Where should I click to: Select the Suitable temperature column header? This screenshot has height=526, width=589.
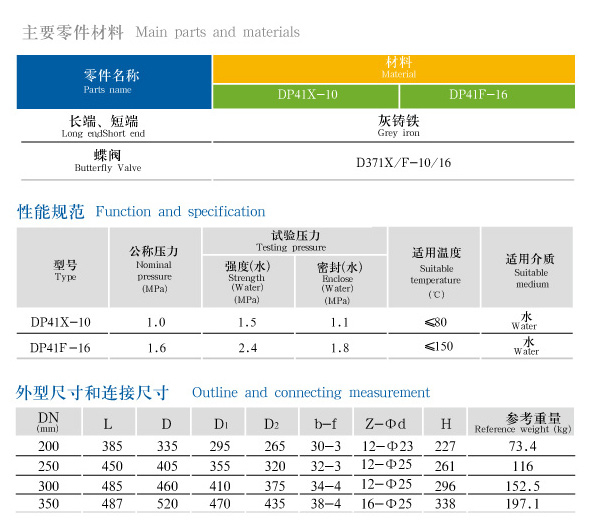pos(434,268)
